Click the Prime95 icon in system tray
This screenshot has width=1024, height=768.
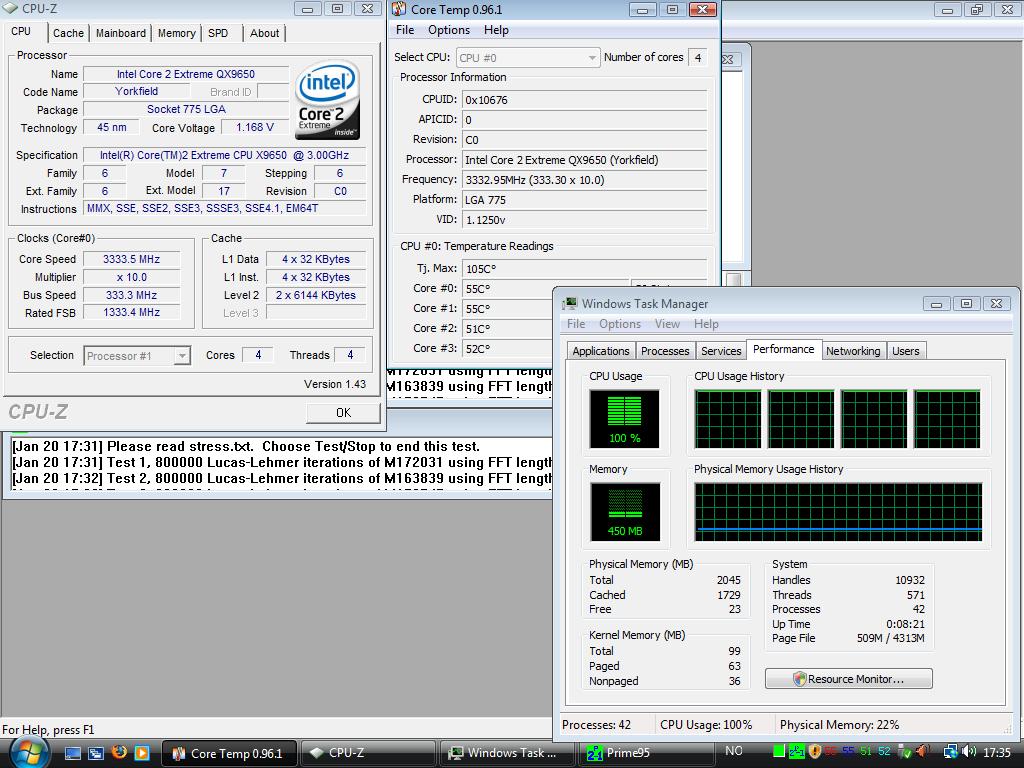[x=797, y=750]
